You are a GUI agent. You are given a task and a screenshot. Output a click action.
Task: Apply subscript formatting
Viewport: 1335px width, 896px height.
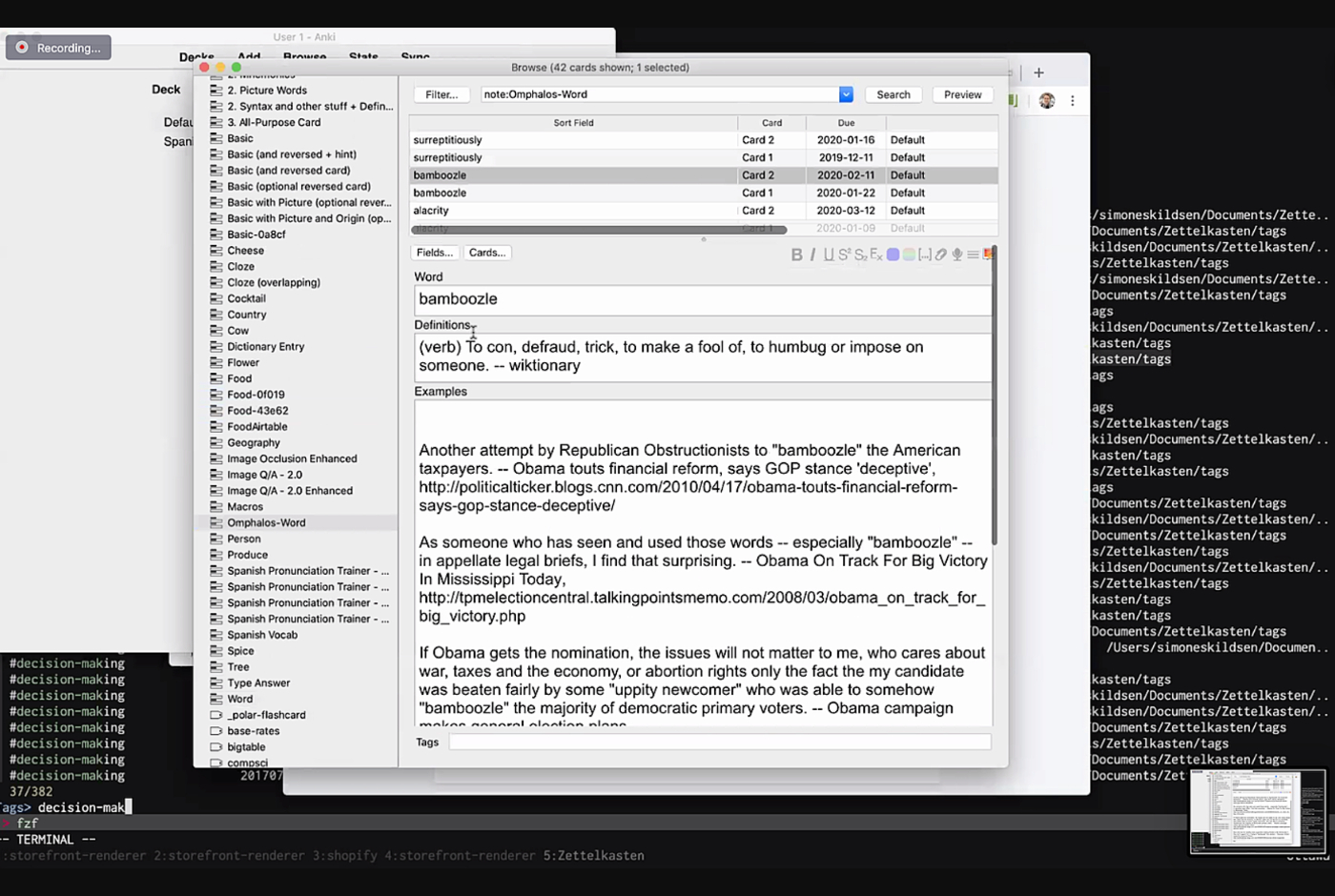(860, 255)
